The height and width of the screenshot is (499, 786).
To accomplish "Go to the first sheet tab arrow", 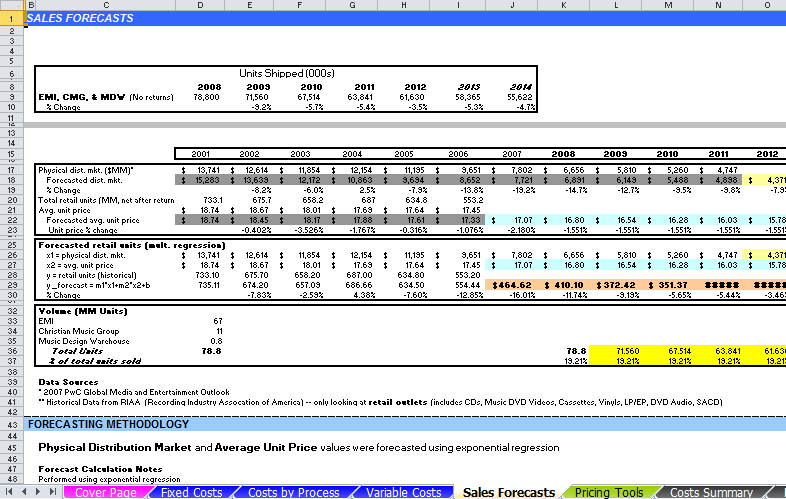I will [9, 492].
